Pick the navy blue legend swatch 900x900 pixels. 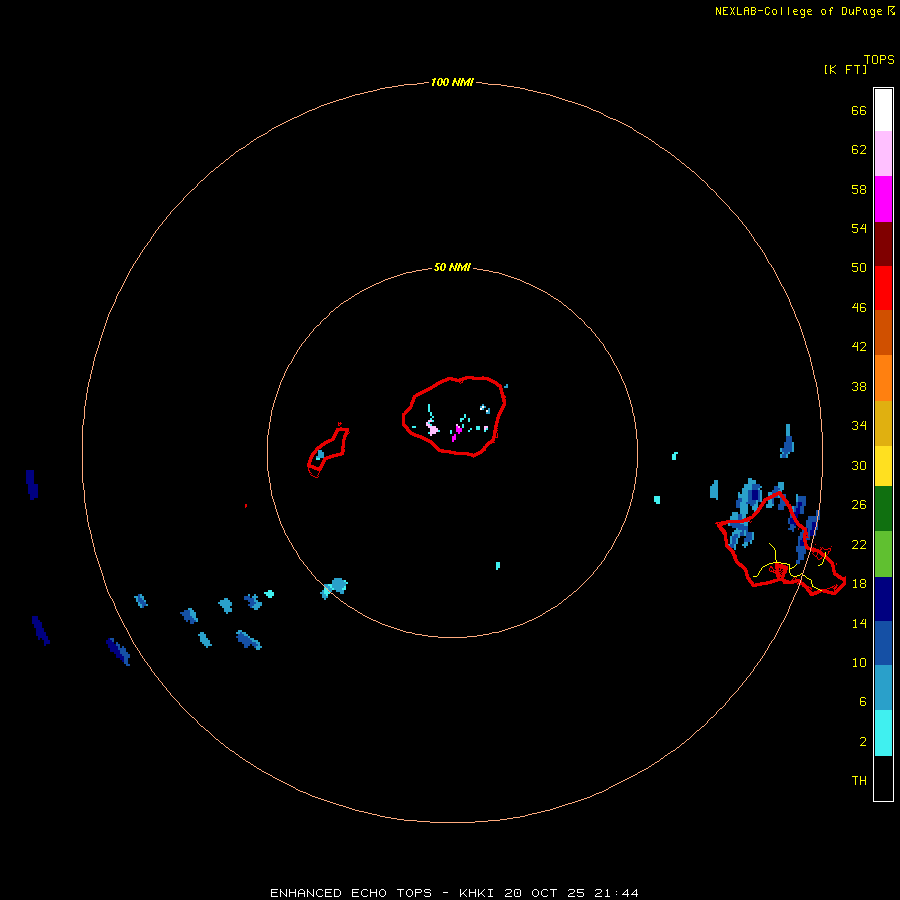point(883,599)
